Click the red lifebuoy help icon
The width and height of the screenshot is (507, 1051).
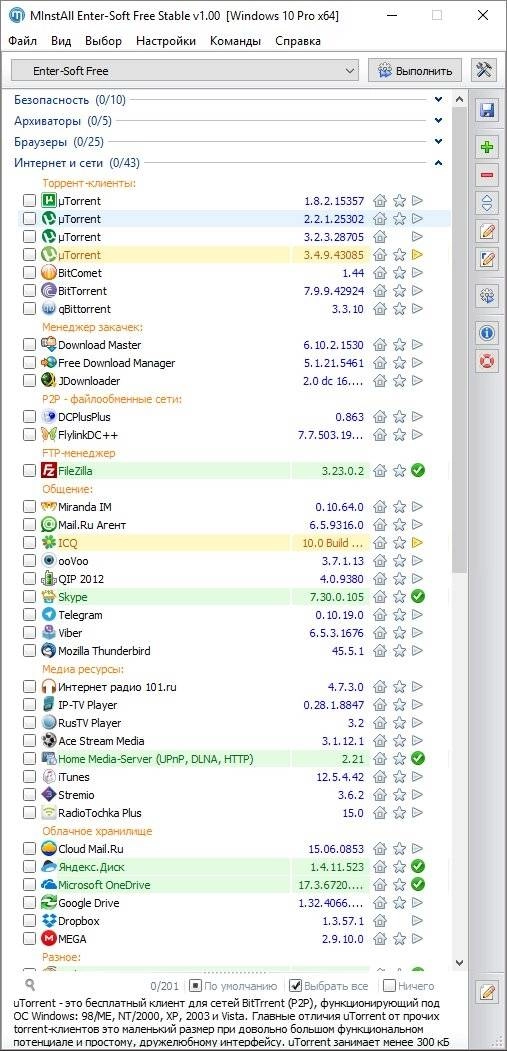(x=487, y=360)
